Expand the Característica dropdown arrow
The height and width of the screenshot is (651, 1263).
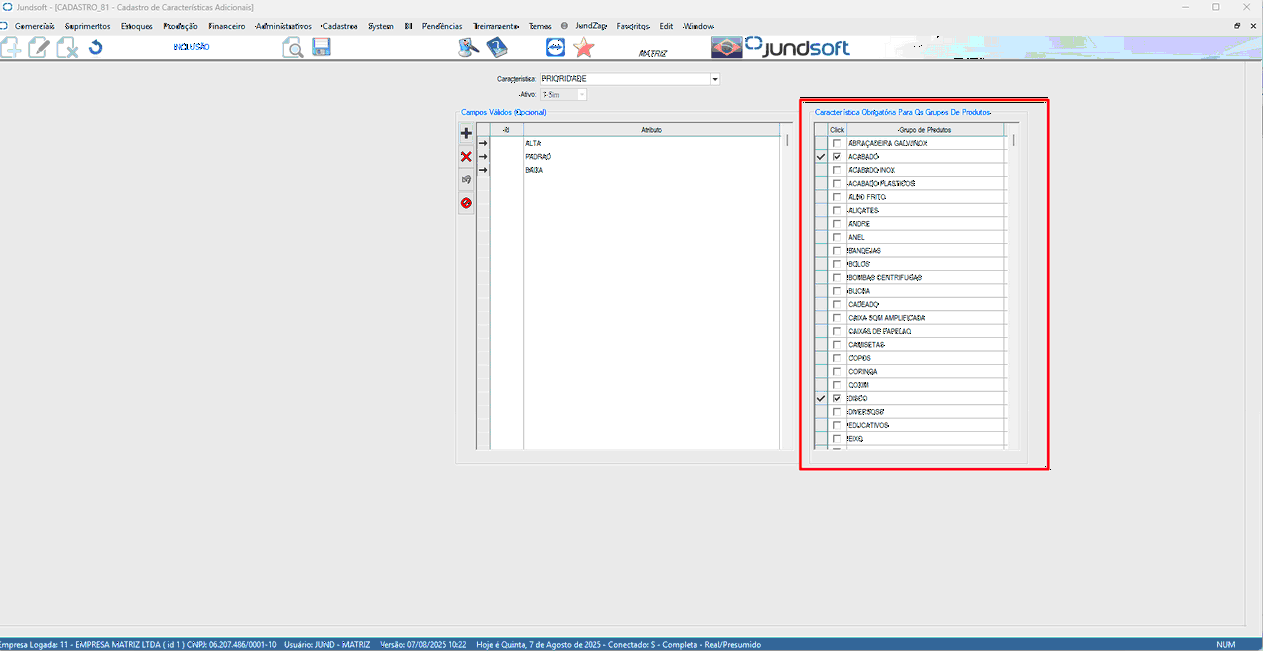715,79
